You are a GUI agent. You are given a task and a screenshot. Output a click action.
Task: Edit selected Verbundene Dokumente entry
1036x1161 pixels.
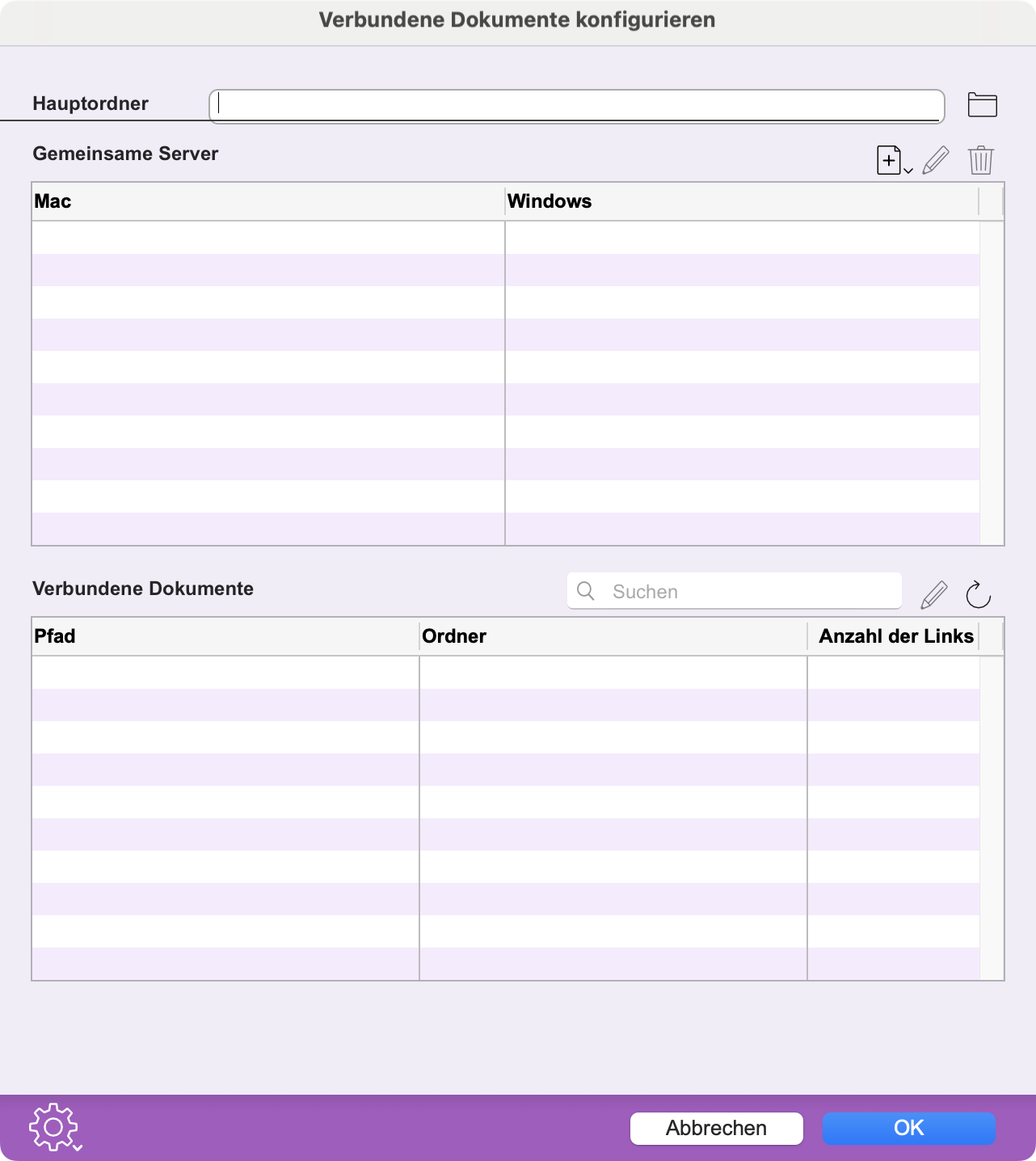(934, 595)
